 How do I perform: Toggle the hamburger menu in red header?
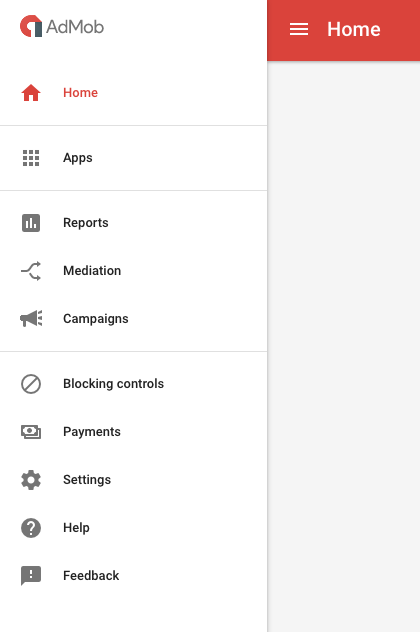pos(299,29)
